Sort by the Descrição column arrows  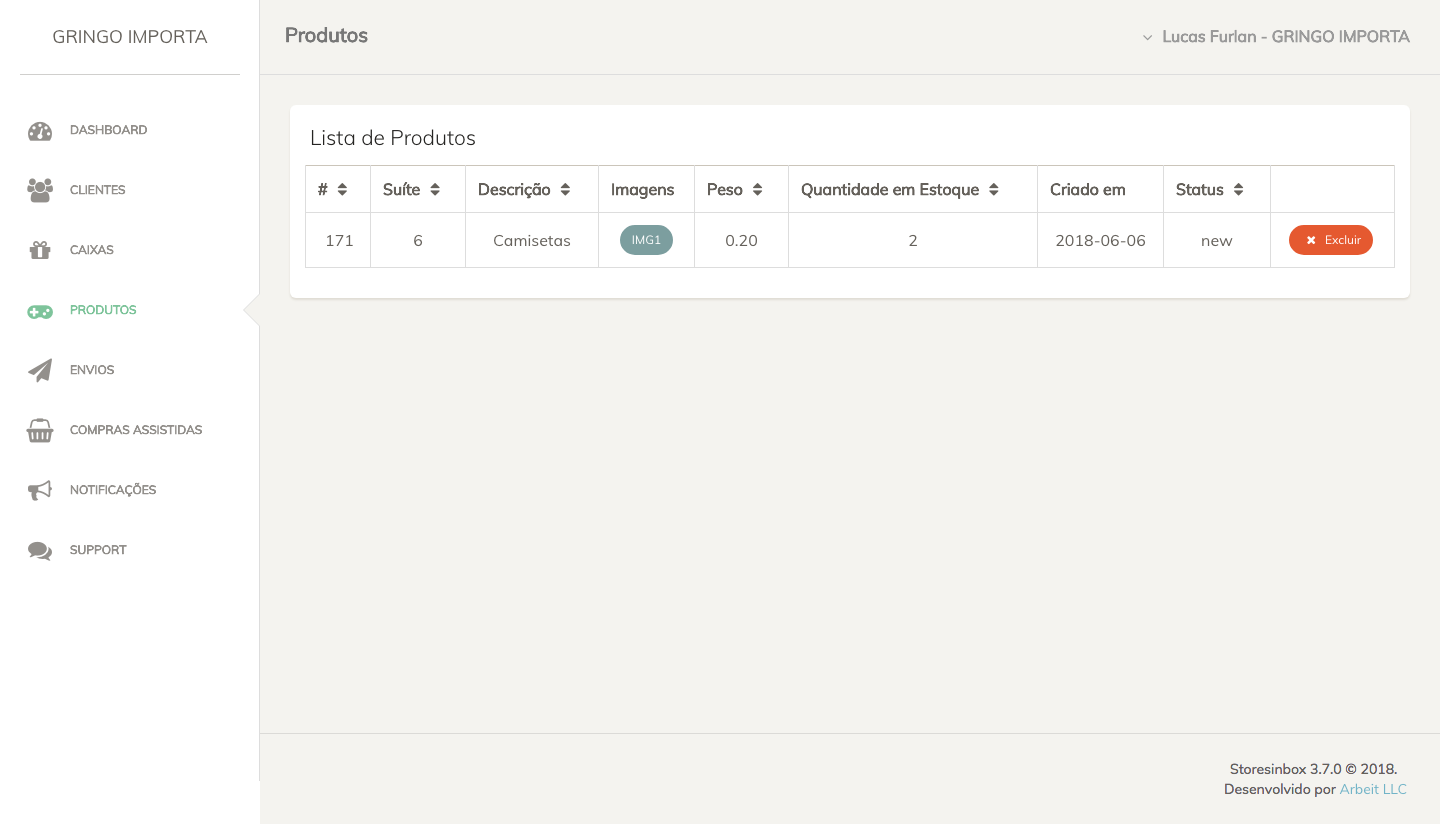(565, 189)
